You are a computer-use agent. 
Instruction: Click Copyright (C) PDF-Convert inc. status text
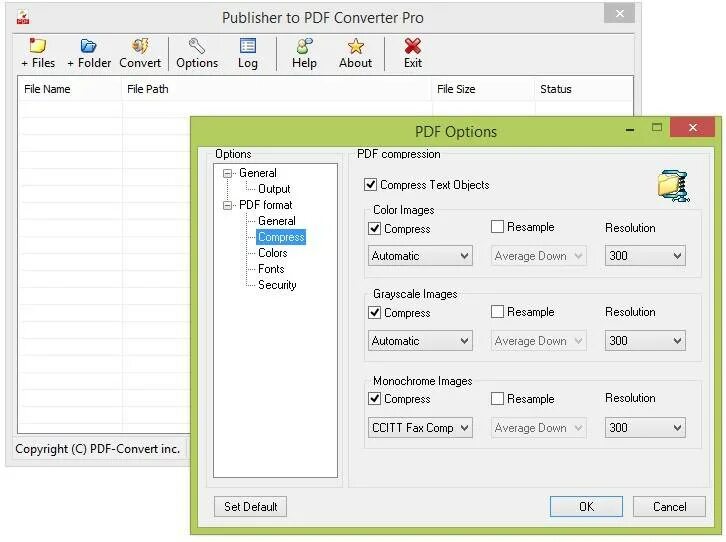point(98,449)
